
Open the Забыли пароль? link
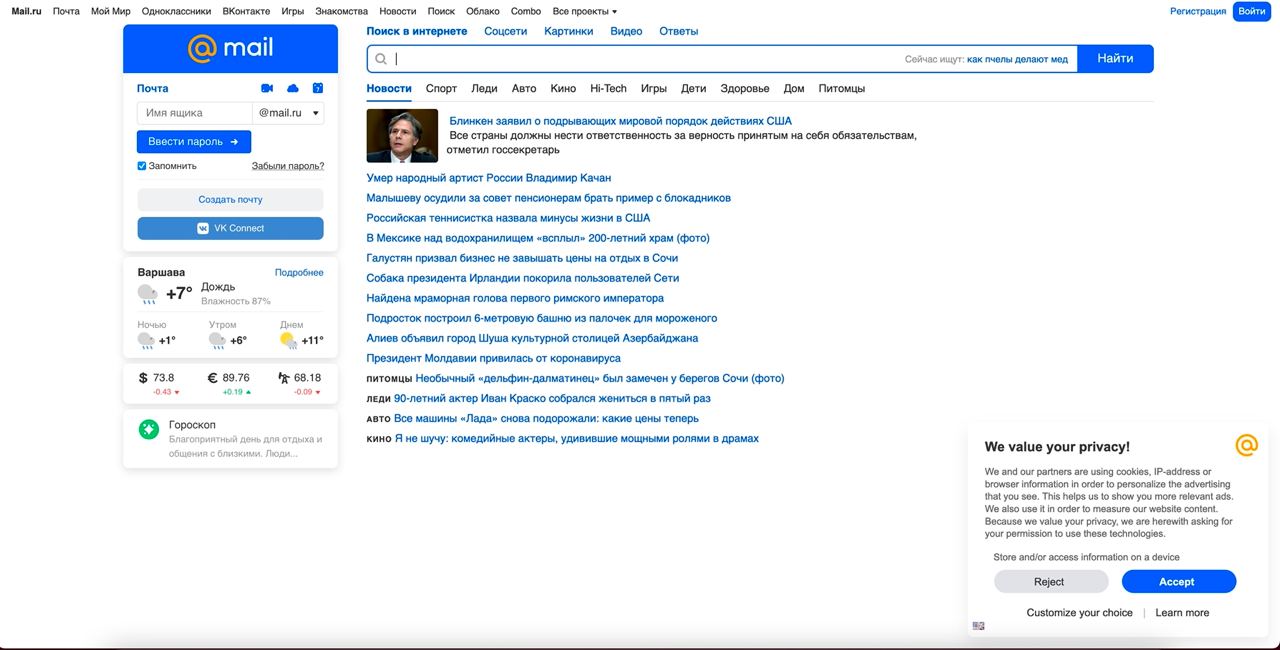tap(288, 166)
